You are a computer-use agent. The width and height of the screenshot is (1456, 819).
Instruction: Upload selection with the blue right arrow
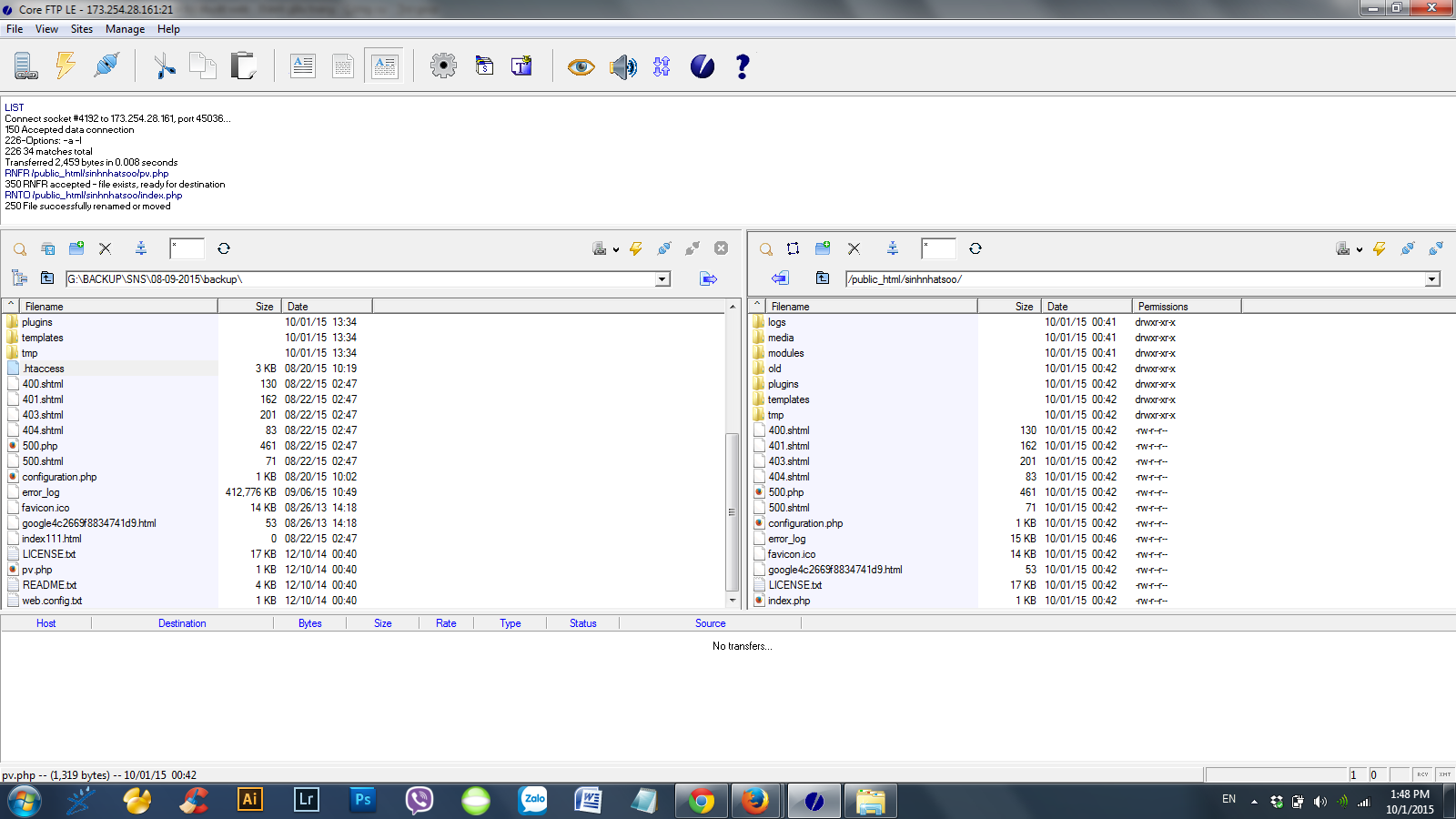point(708,278)
